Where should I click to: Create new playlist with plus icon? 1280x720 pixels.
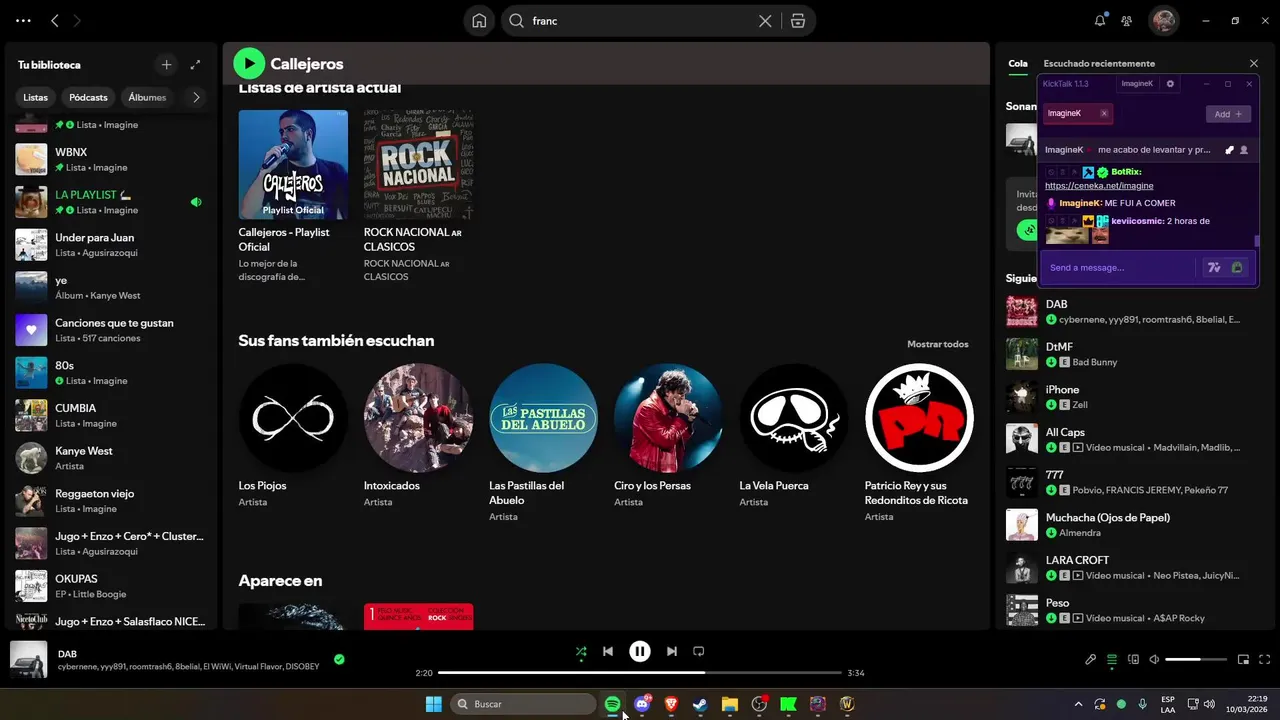pyautogui.click(x=167, y=65)
